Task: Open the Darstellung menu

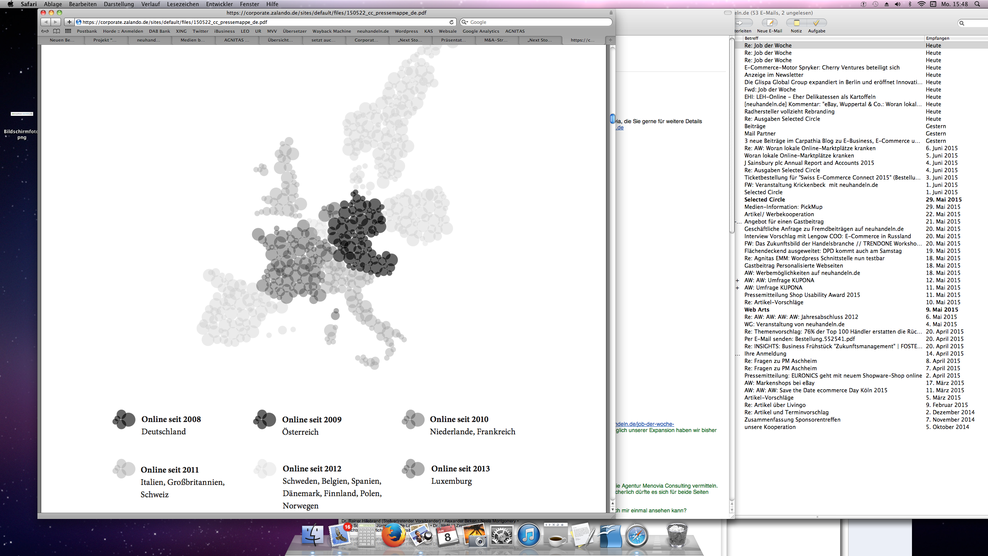Action: (118, 4)
